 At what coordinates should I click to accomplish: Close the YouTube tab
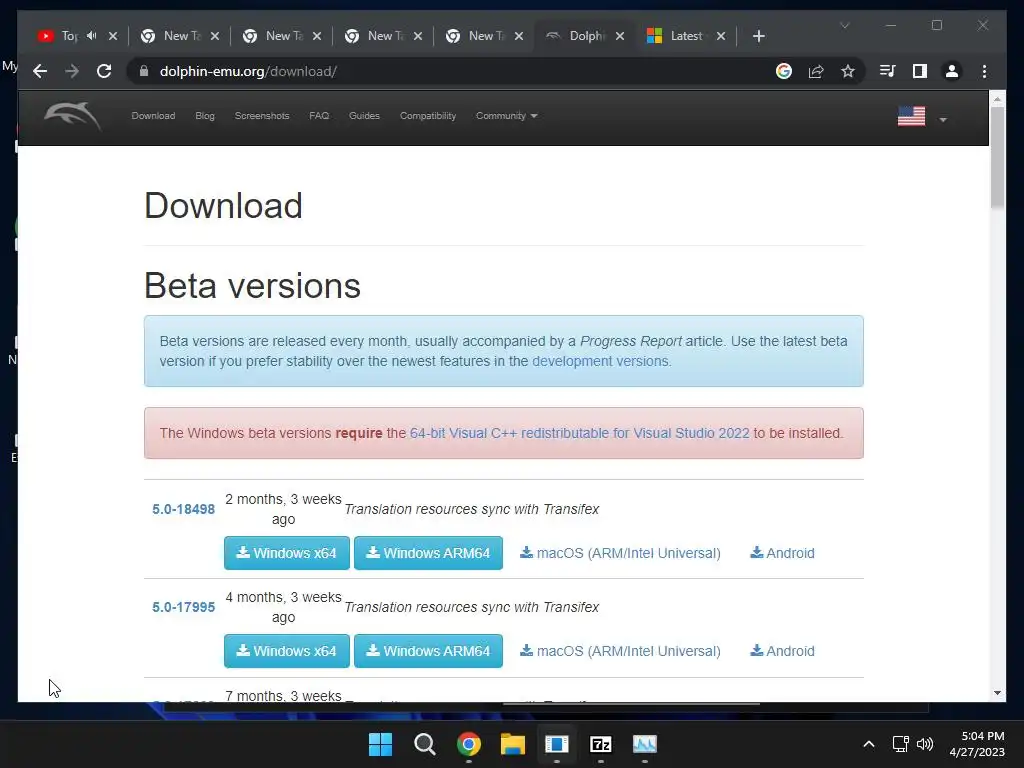113,36
